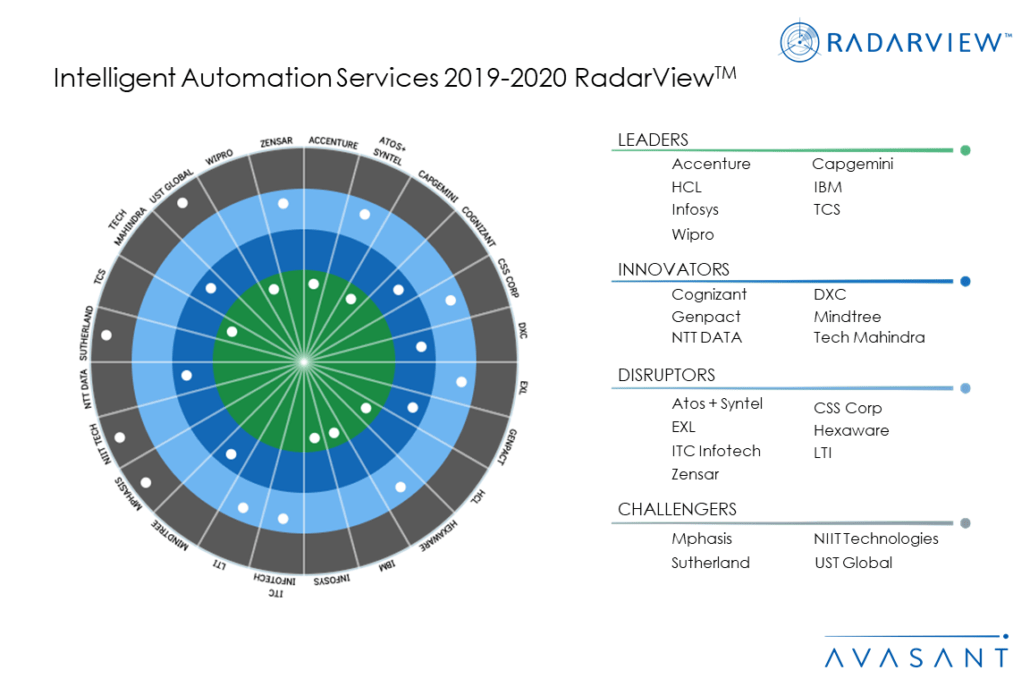The image size is (1030, 687).
Task: Click the gray Challengers legend dot
Action: [965, 523]
